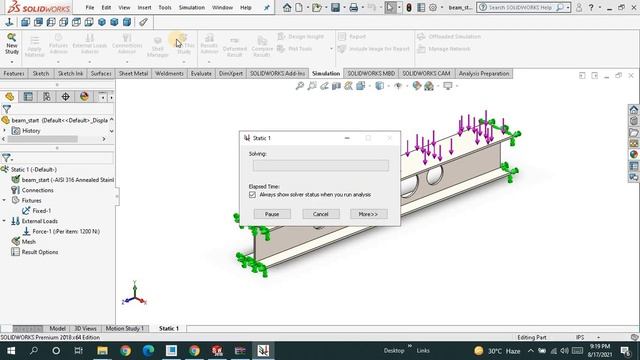
Task: Click Zoom to Fit magnifier icon
Action: pyautogui.click(x=300, y=86)
